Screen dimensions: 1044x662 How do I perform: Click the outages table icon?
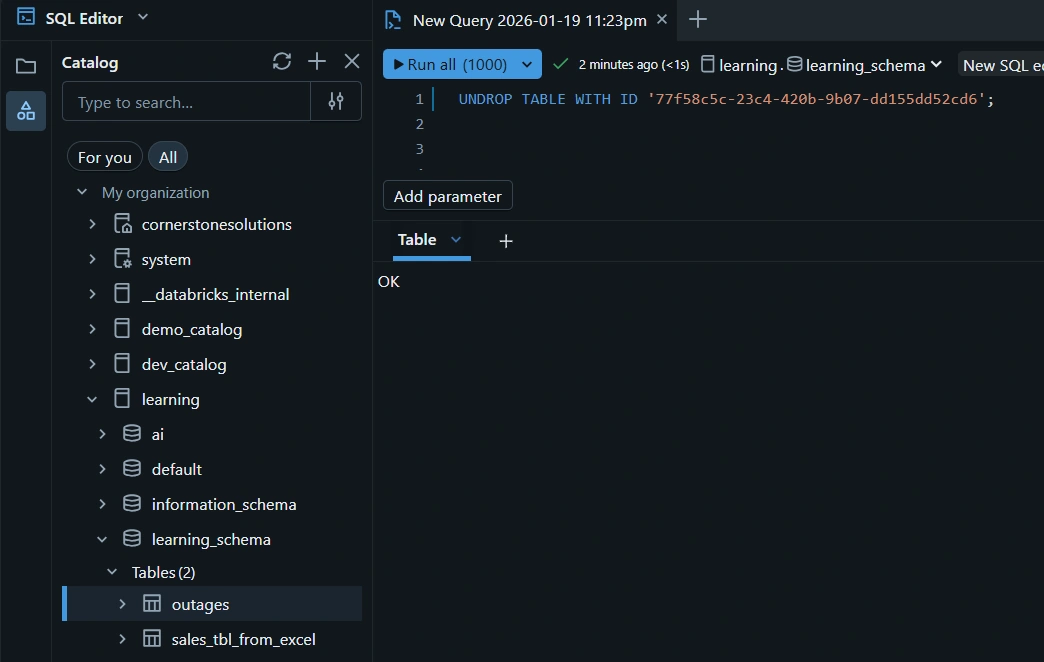(152, 603)
